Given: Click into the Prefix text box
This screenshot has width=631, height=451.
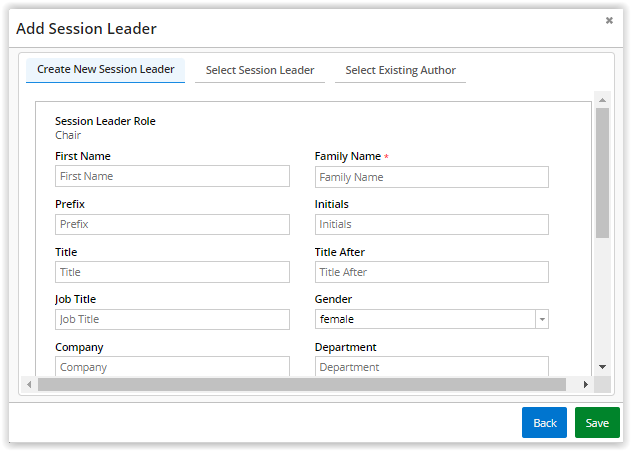Looking at the screenshot, I should 172,224.
